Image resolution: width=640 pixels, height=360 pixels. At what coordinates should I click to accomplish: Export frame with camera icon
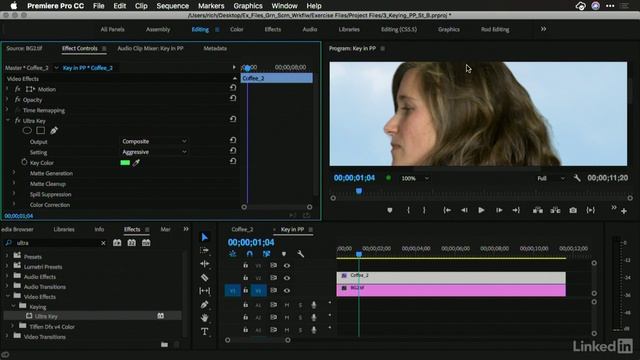[x=573, y=210]
